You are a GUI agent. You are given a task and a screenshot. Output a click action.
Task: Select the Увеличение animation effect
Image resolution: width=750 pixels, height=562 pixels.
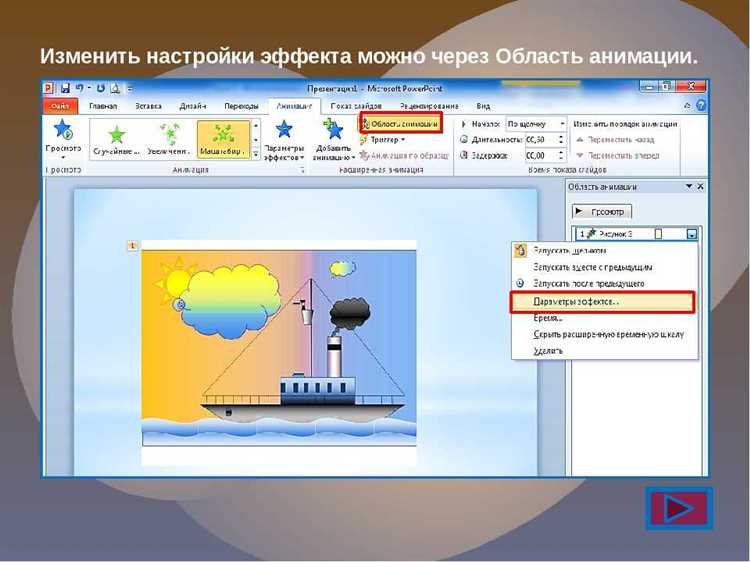tap(169, 140)
